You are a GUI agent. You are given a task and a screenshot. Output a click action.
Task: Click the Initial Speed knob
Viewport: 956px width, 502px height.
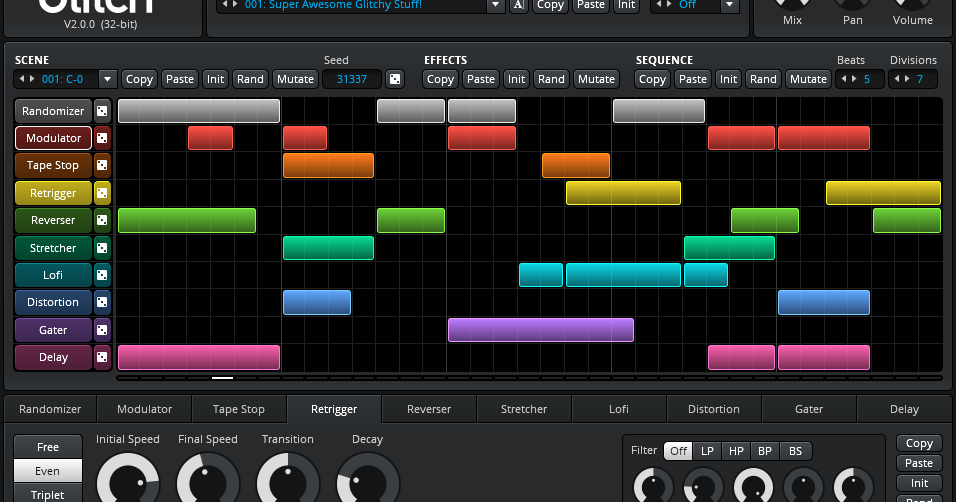(128, 482)
